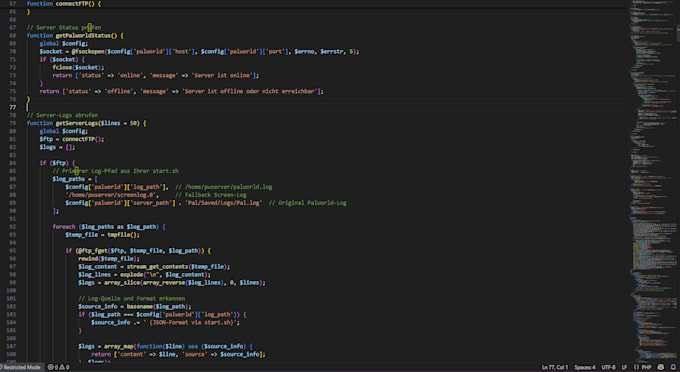Click the '$log_lines = explode' line
This screenshot has height=372, width=680.
tap(144, 274)
